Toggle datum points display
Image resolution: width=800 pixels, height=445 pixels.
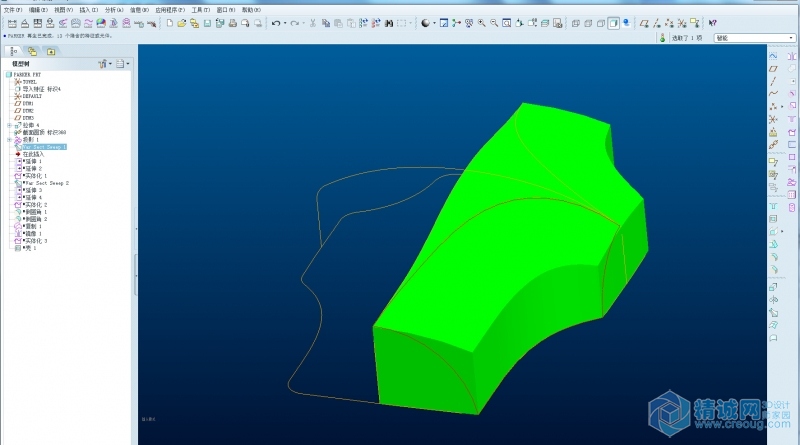tap(669, 23)
